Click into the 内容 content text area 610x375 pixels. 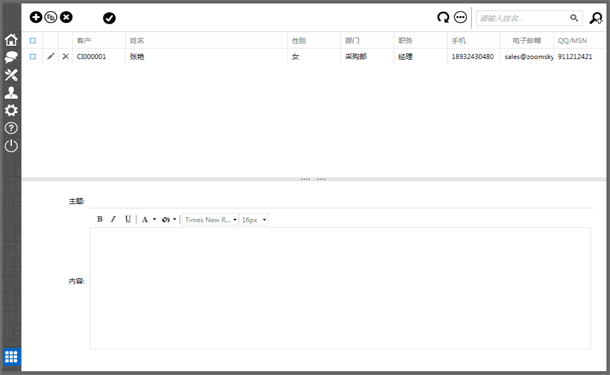(x=340, y=288)
